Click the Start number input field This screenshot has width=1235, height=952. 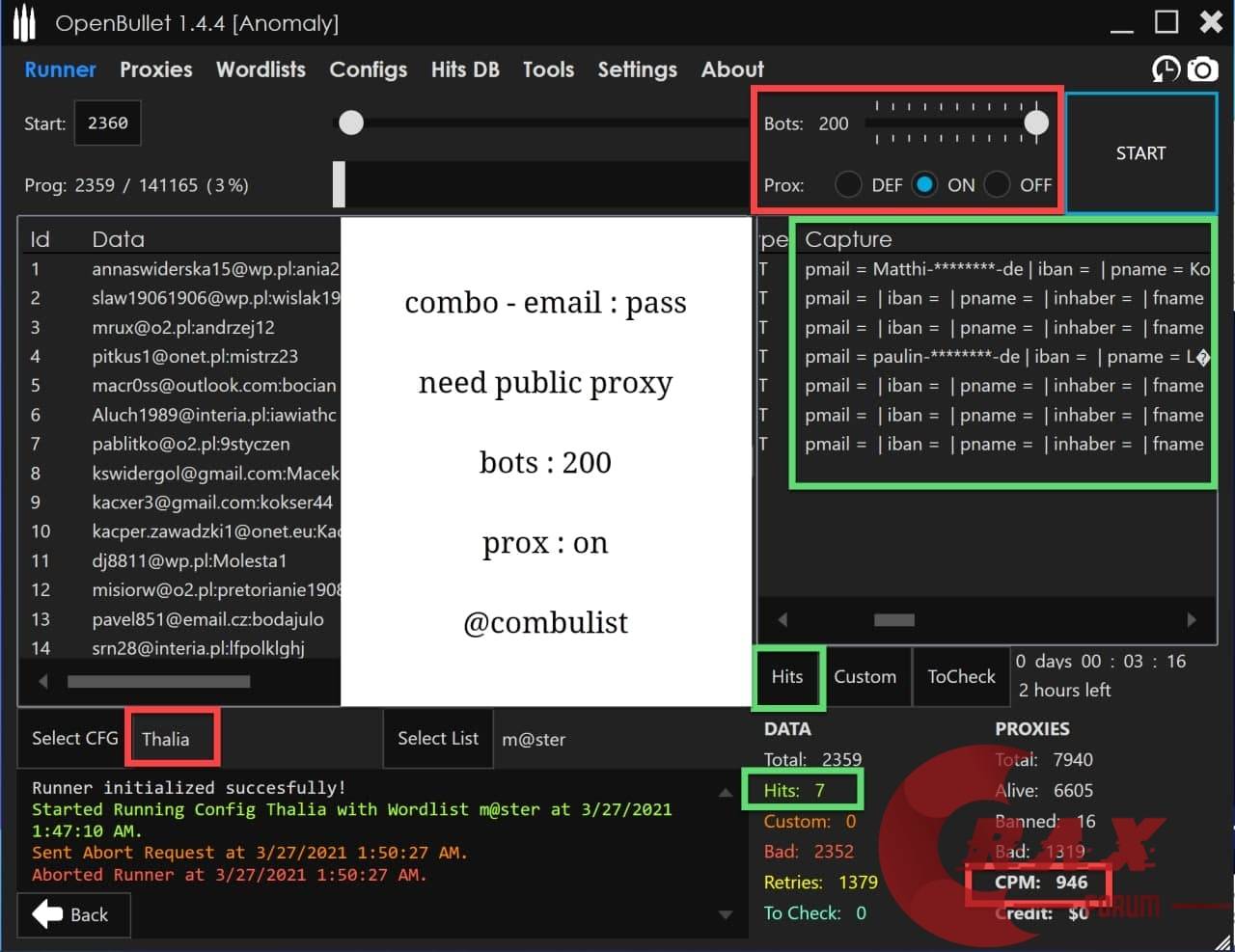[x=108, y=122]
